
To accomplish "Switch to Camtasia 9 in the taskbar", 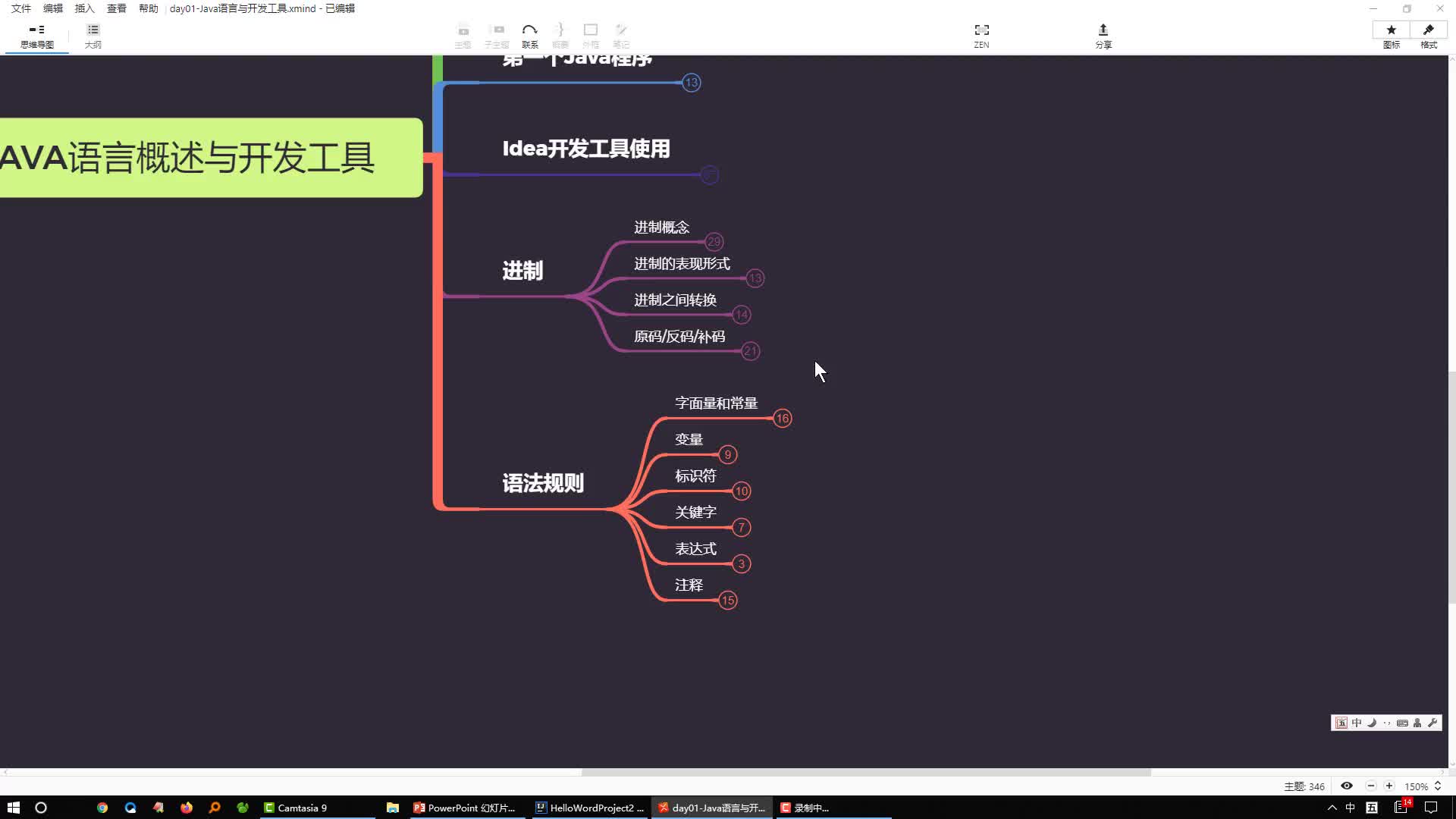I will (318, 808).
